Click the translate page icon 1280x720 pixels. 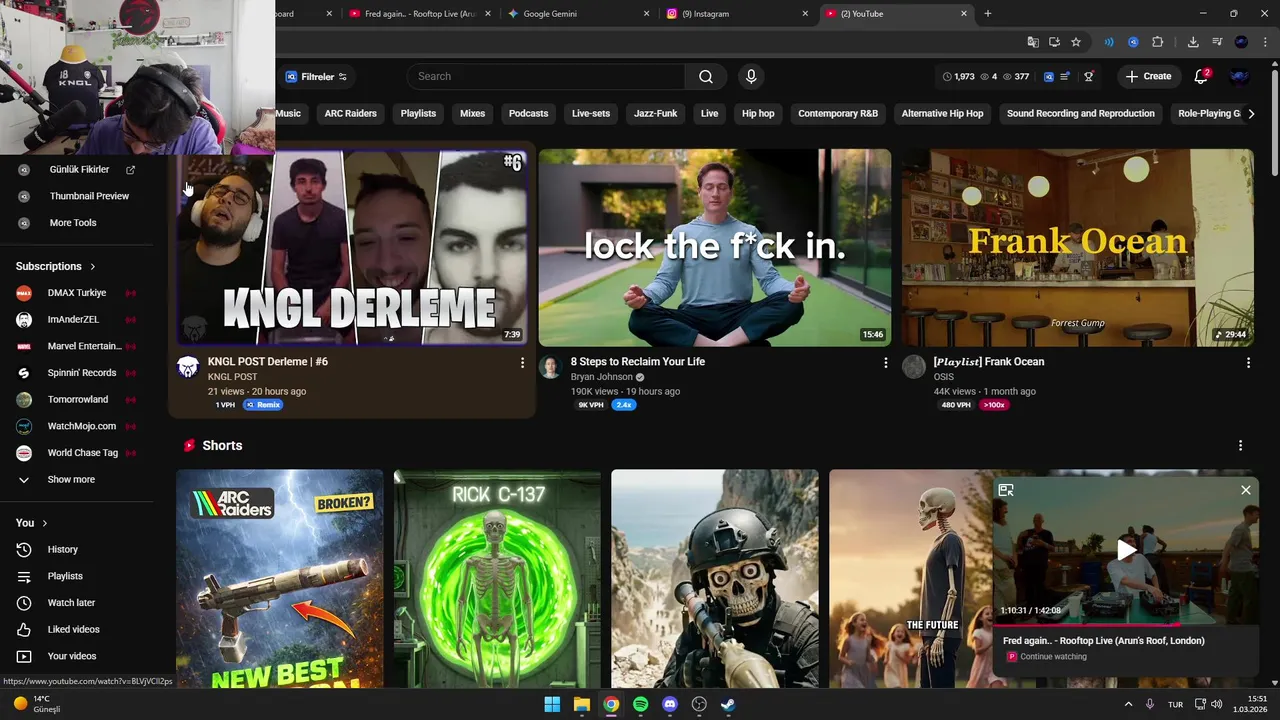pyautogui.click(x=1033, y=42)
